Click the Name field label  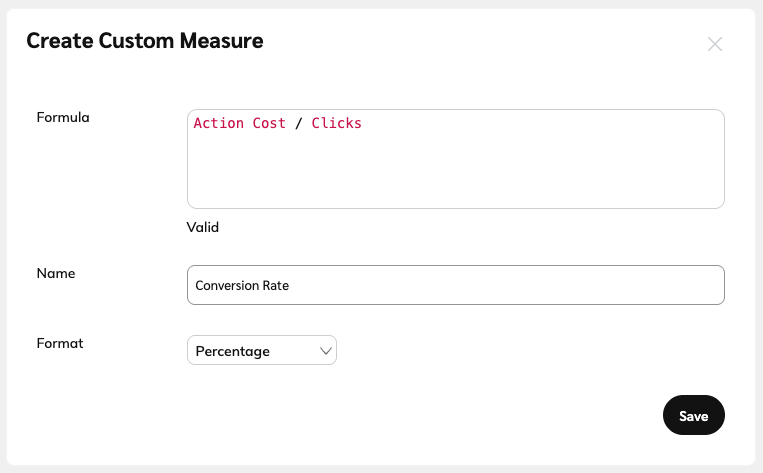[56, 273]
